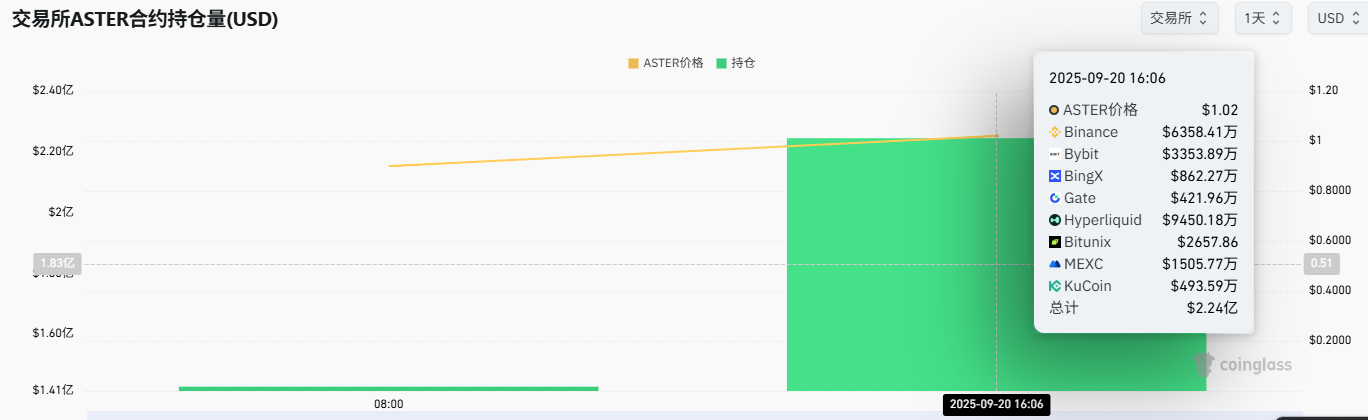Open the 1天 time range dropdown

[x=1263, y=18]
